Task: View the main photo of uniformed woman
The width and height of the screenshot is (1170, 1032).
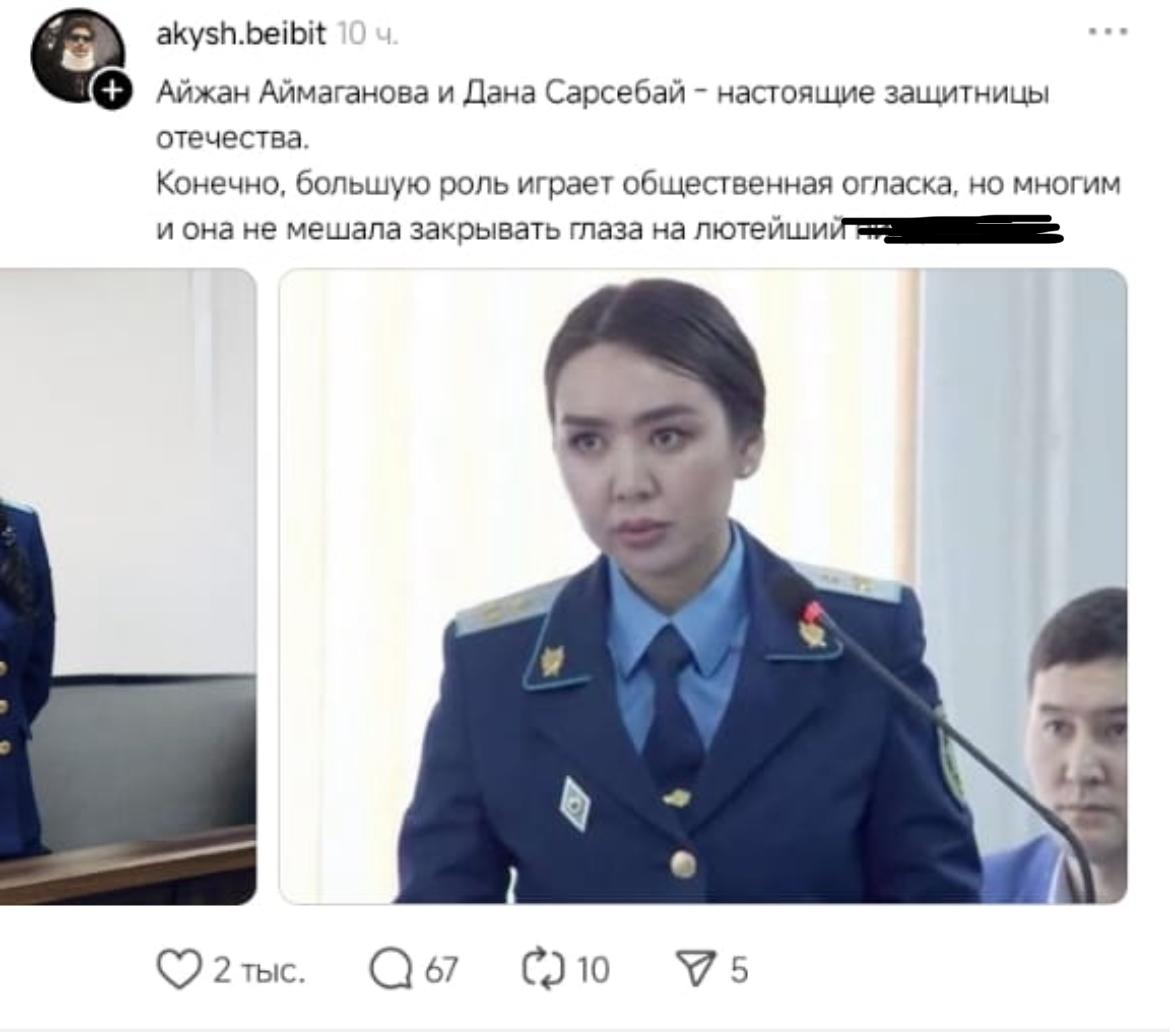Action: pyautogui.click(x=703, y=586)
